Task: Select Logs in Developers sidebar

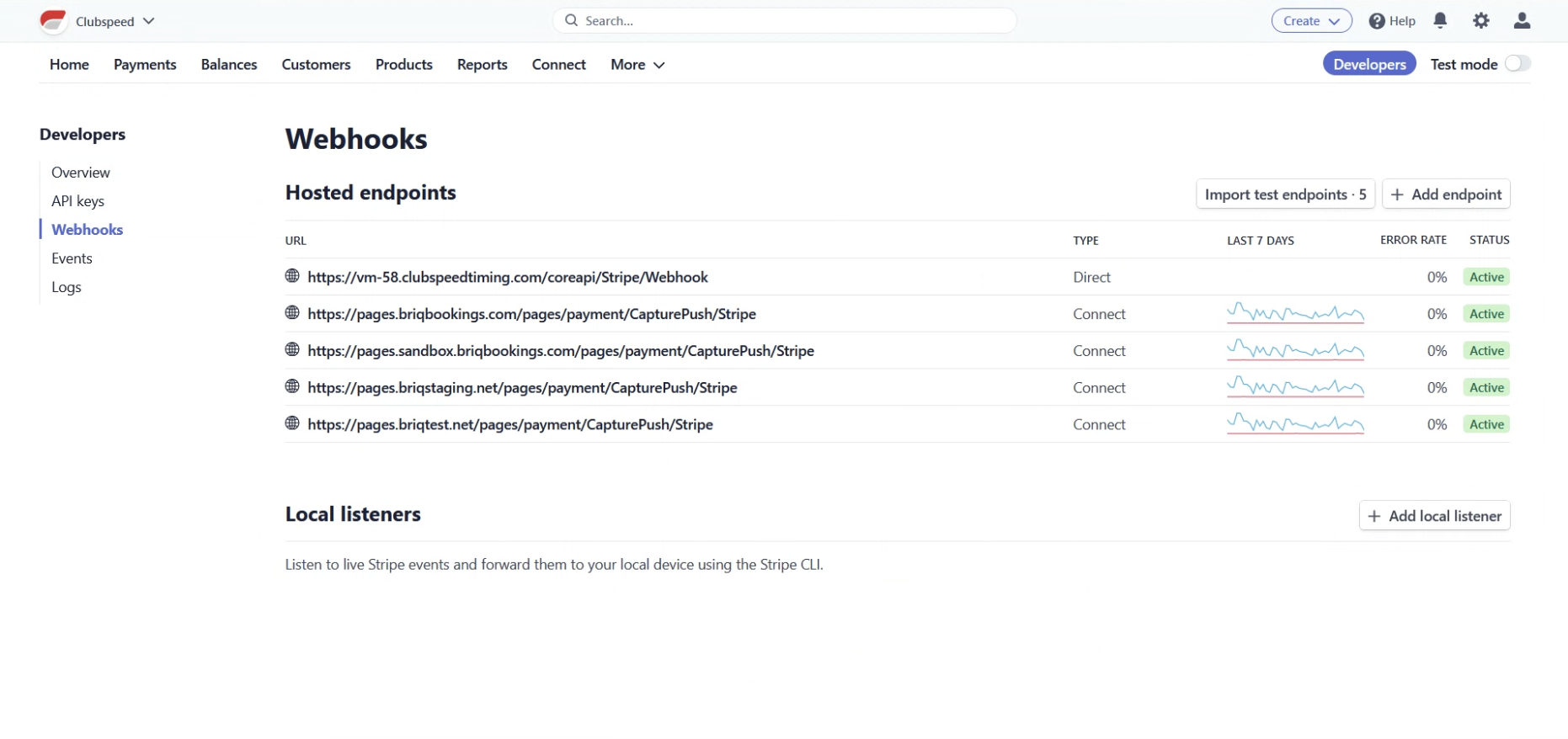Action: pos(67,287)
